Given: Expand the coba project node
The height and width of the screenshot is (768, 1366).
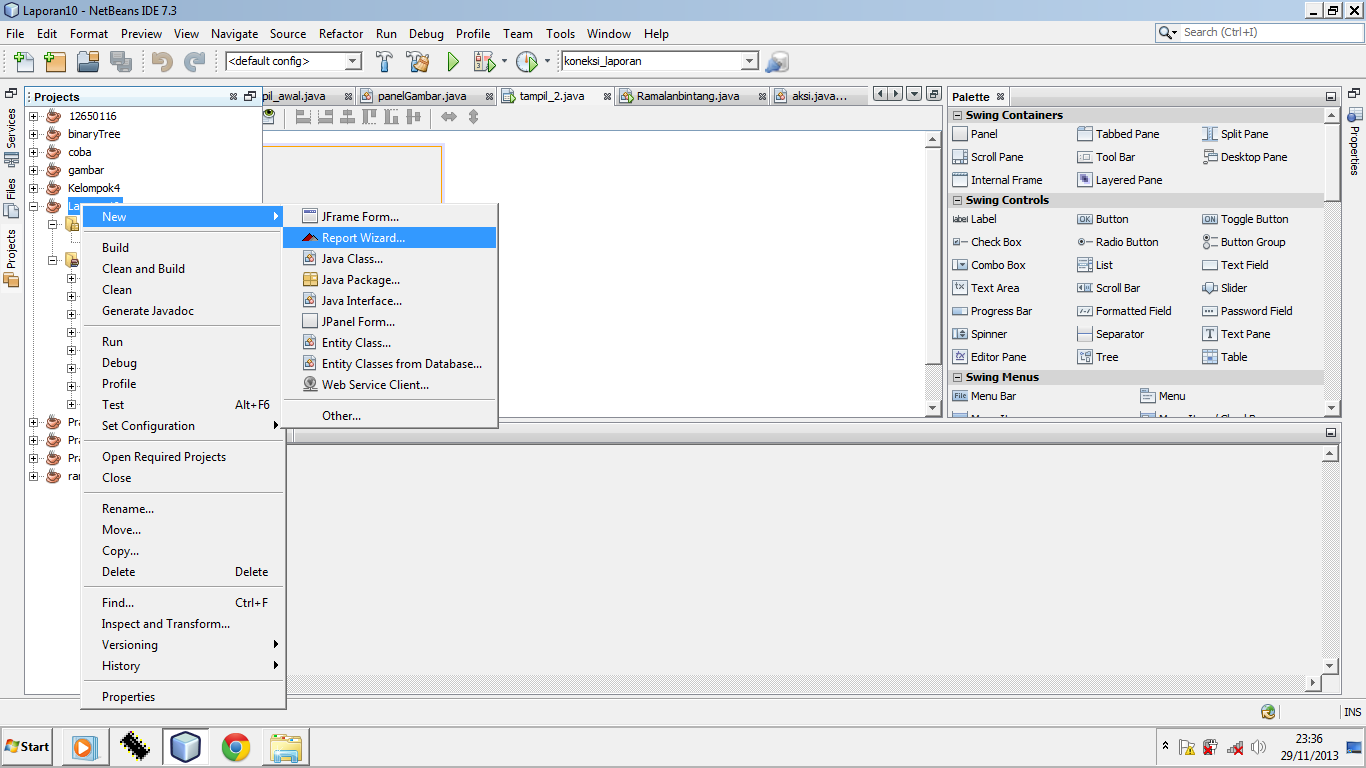Looking at the screenshot, I should tap(33, 152).
